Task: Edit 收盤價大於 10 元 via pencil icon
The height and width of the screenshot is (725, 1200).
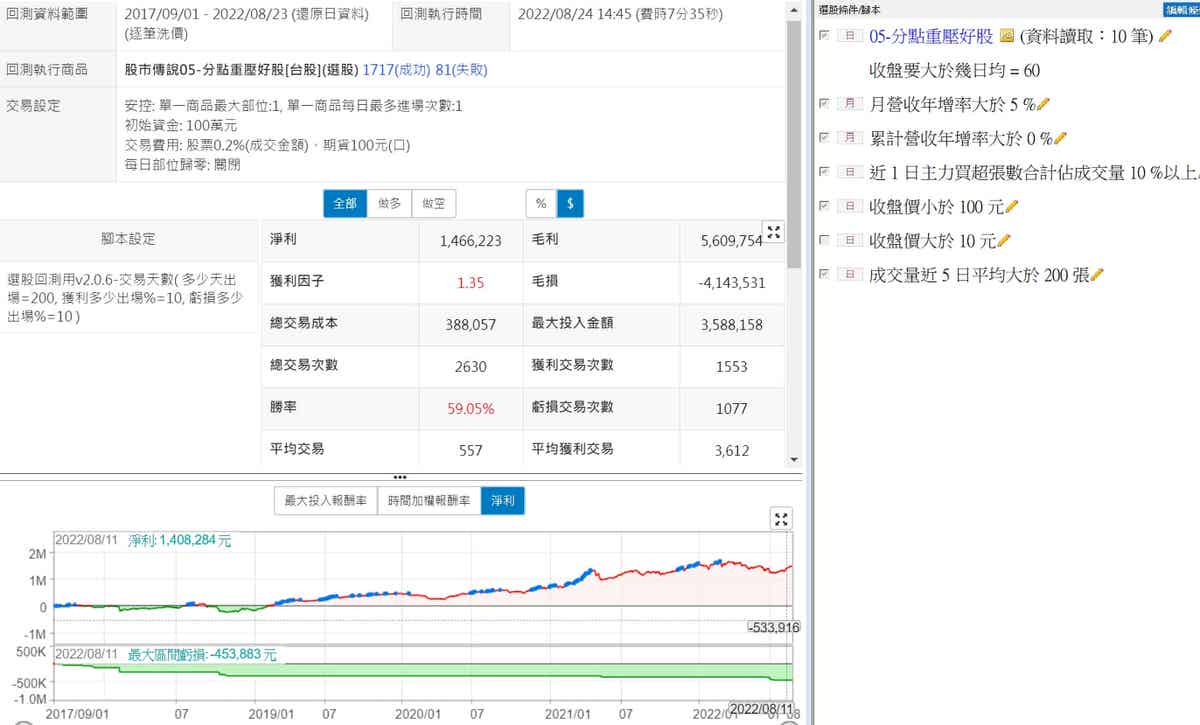Action: point(1004,241)
